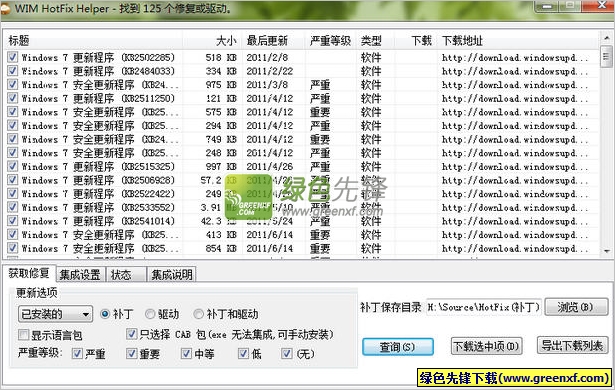
Task: Click the 575 KB size cell
Action: [x=221, y=112]
